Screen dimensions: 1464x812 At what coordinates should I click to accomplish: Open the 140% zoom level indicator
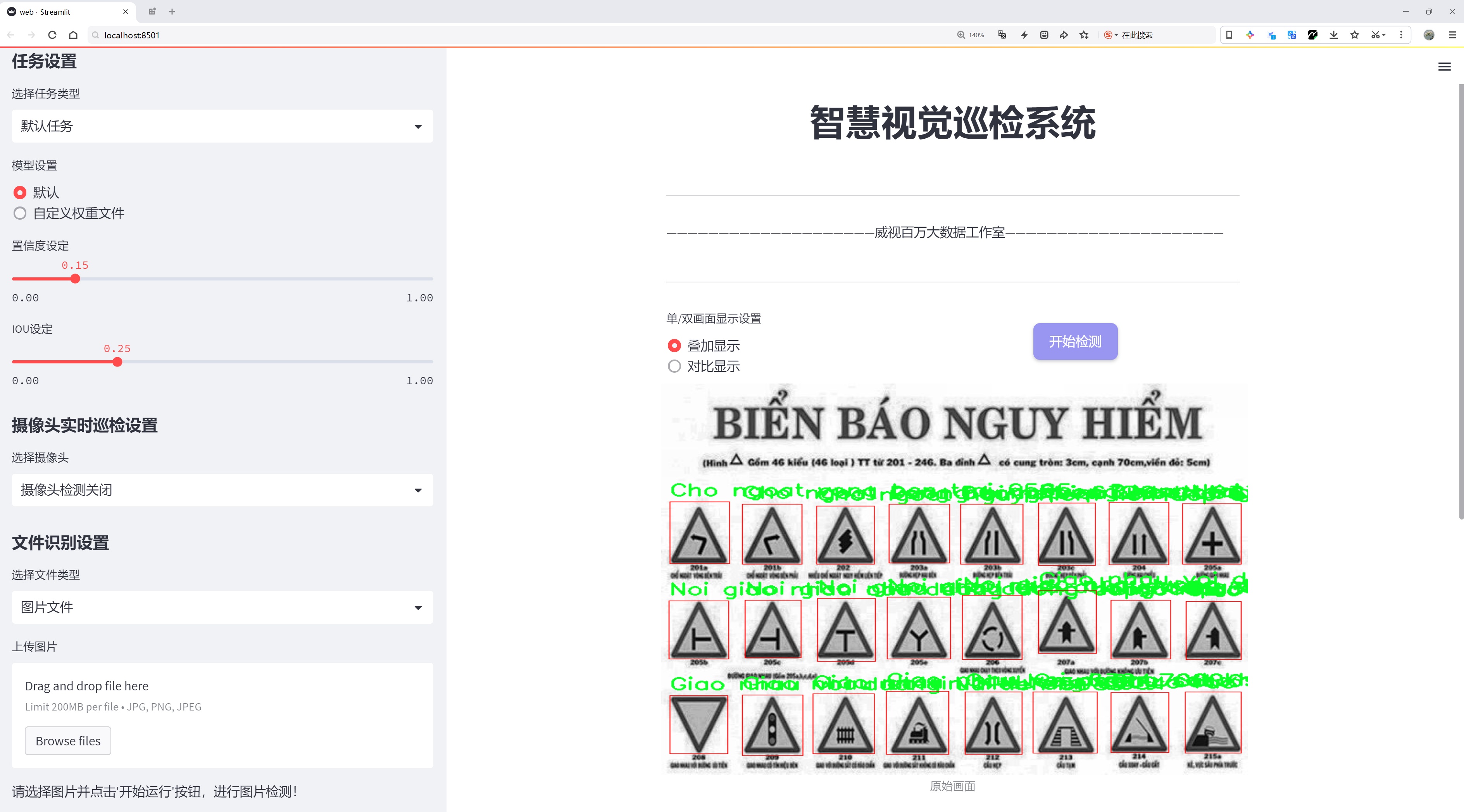click(970, 35)
